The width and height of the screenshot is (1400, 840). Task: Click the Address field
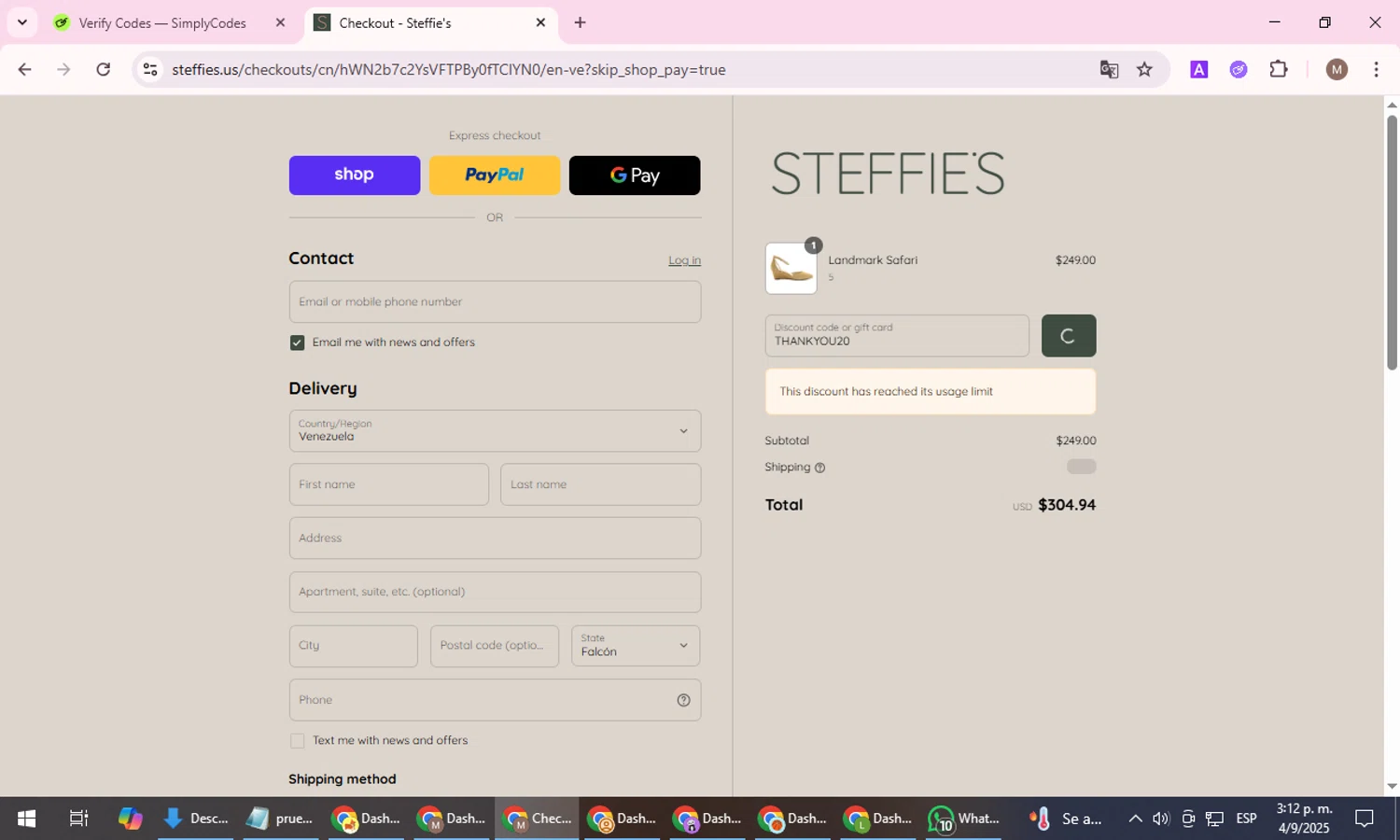(x=495, y=539)
